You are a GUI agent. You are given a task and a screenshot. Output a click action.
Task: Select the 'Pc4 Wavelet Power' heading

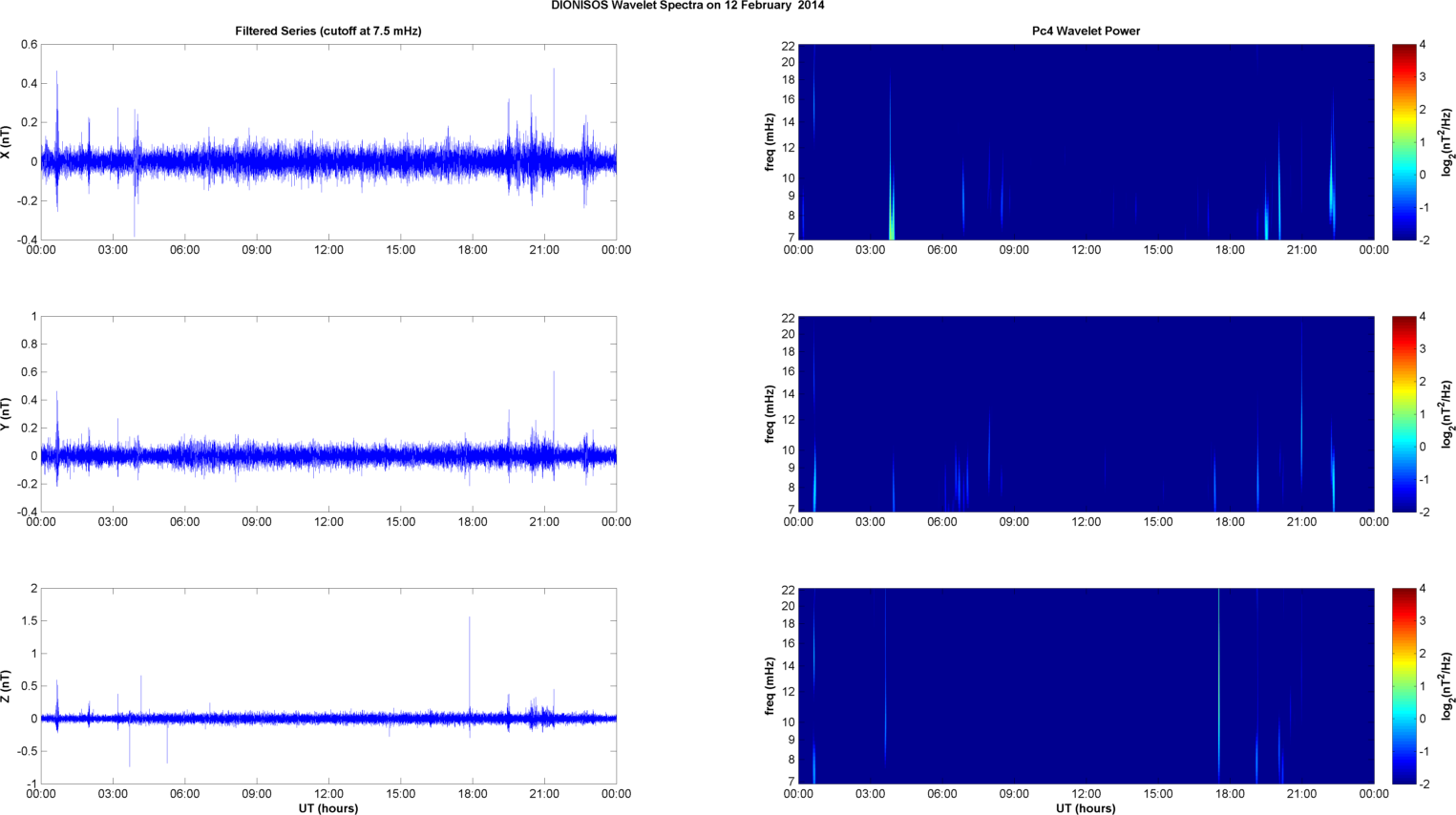click(x=1086, y=31)
